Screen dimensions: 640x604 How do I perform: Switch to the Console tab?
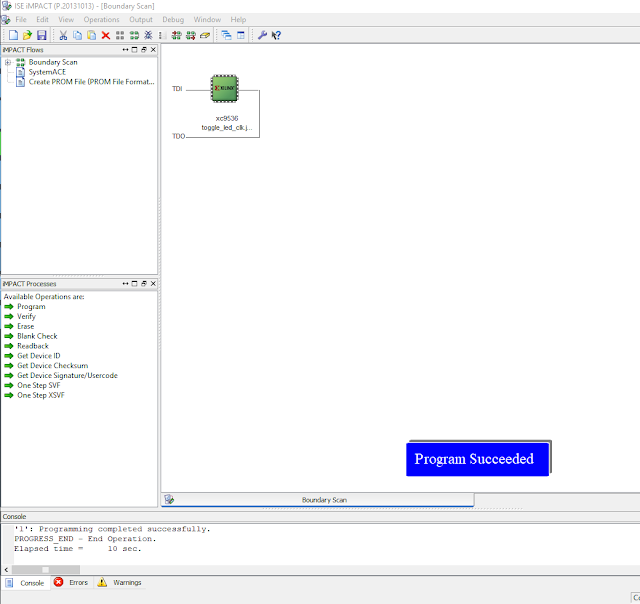point(25,583)
